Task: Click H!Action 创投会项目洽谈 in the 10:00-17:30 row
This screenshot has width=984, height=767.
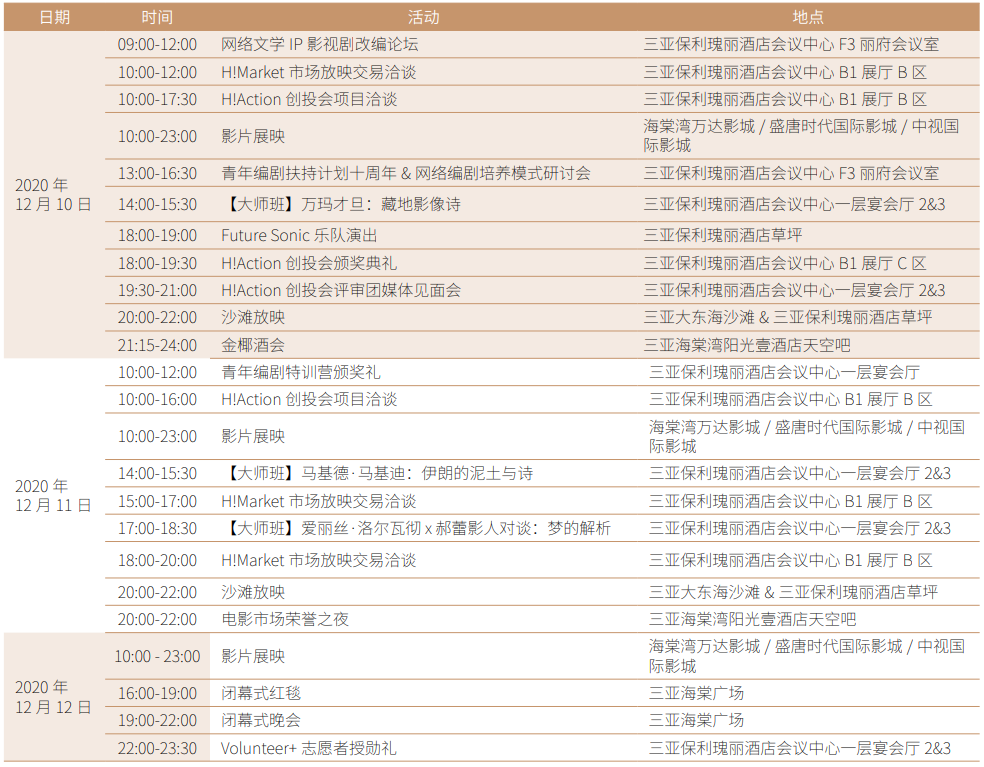Action: coord(309,99)
